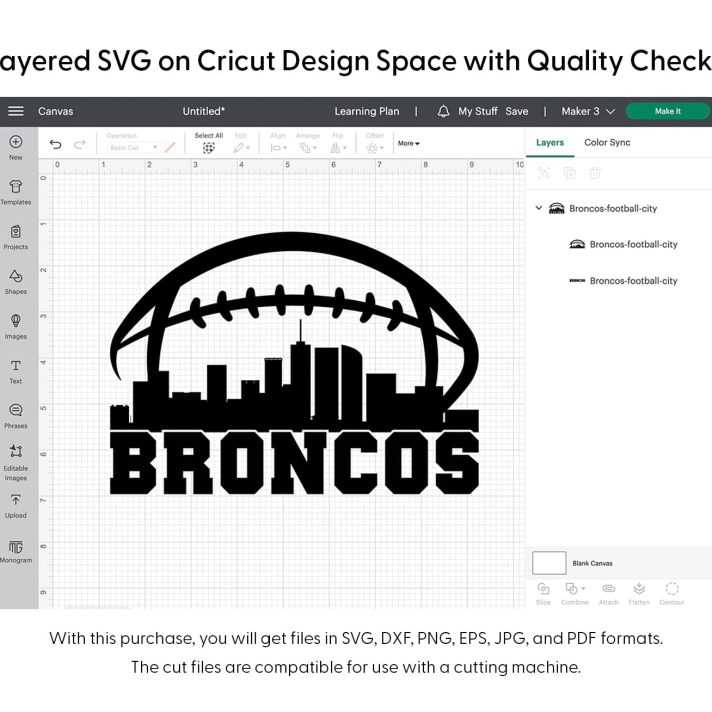
Task: Click the Save button
Action: coord(517,111)
